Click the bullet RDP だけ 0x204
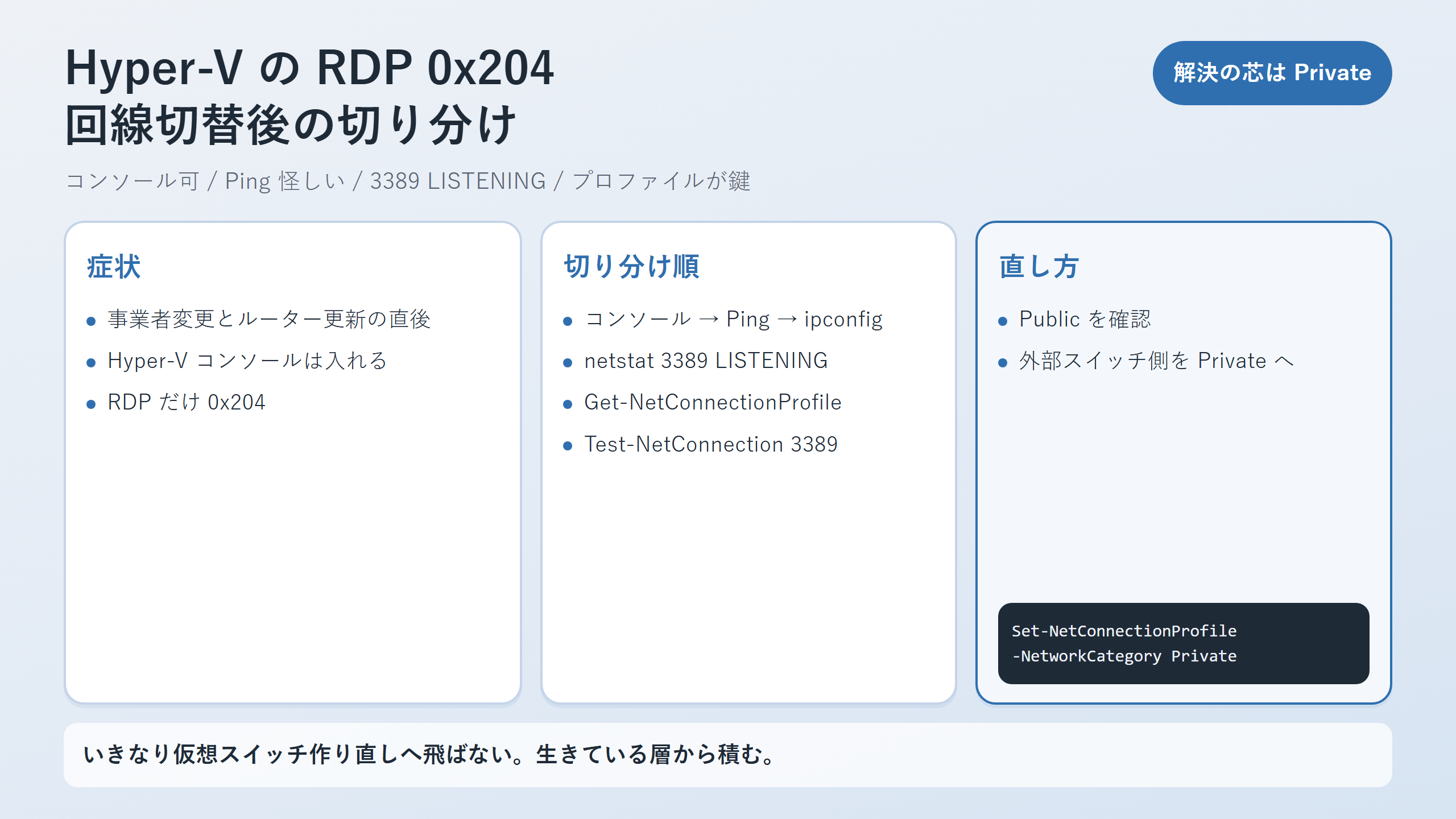Viewport: 1456px width, 819px height. coord(187,402)
